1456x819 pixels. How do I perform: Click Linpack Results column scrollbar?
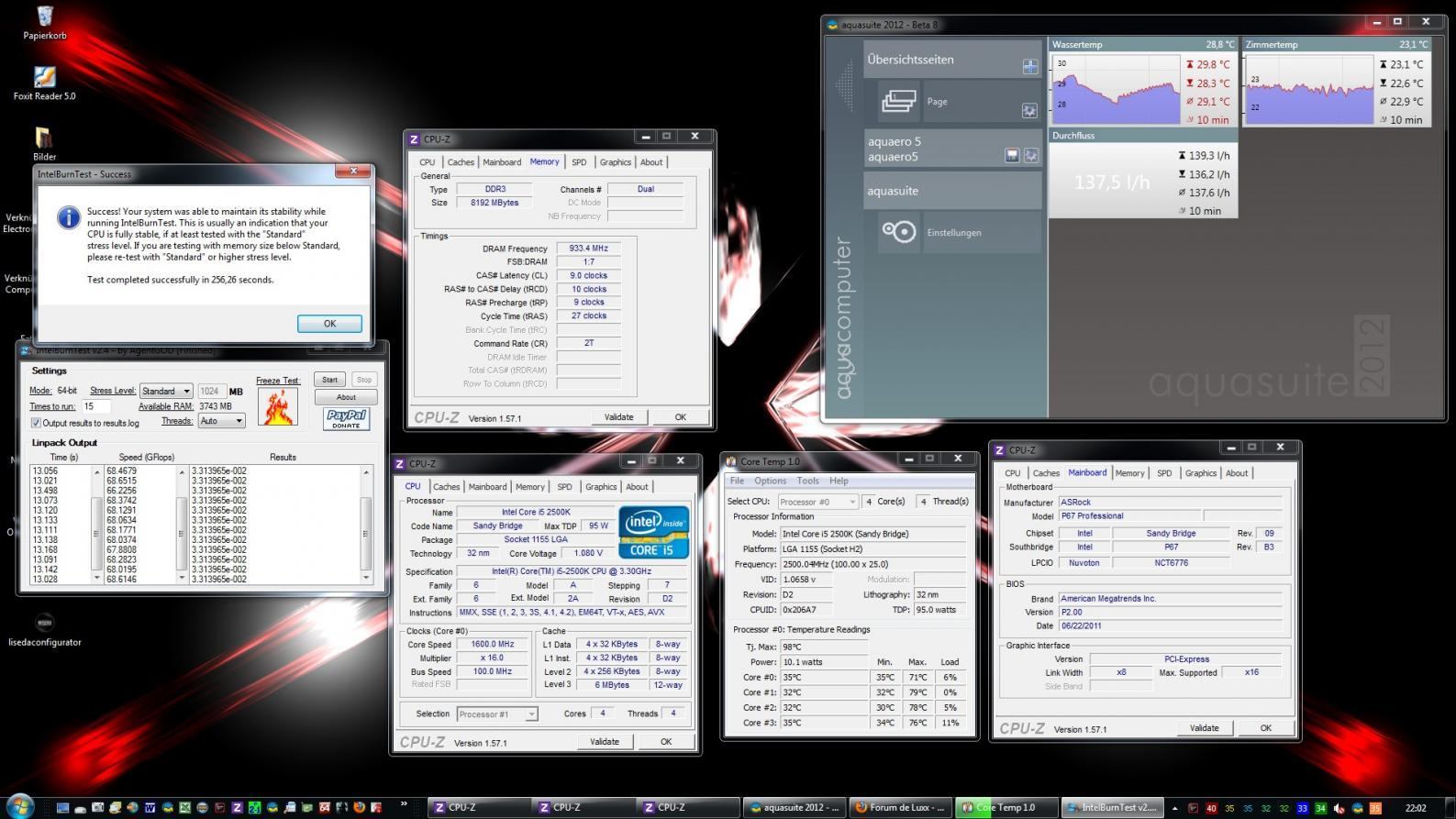[366, 525]
